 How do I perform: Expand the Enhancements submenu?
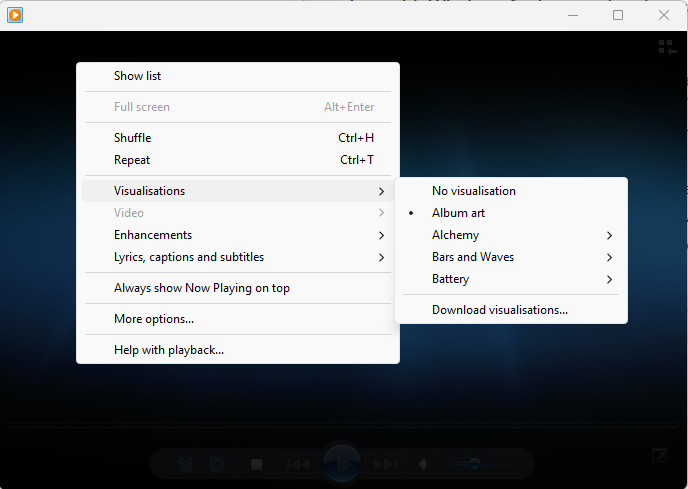coord(238,235)
